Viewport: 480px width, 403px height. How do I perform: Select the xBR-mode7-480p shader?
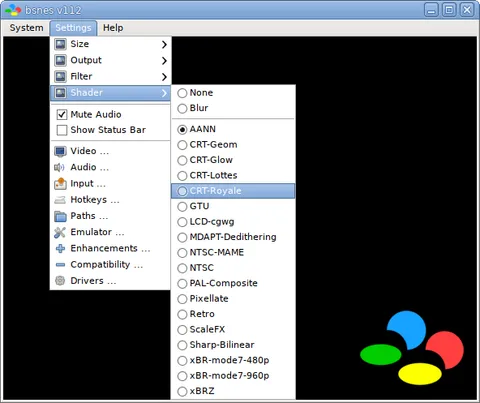pos(233,360)
